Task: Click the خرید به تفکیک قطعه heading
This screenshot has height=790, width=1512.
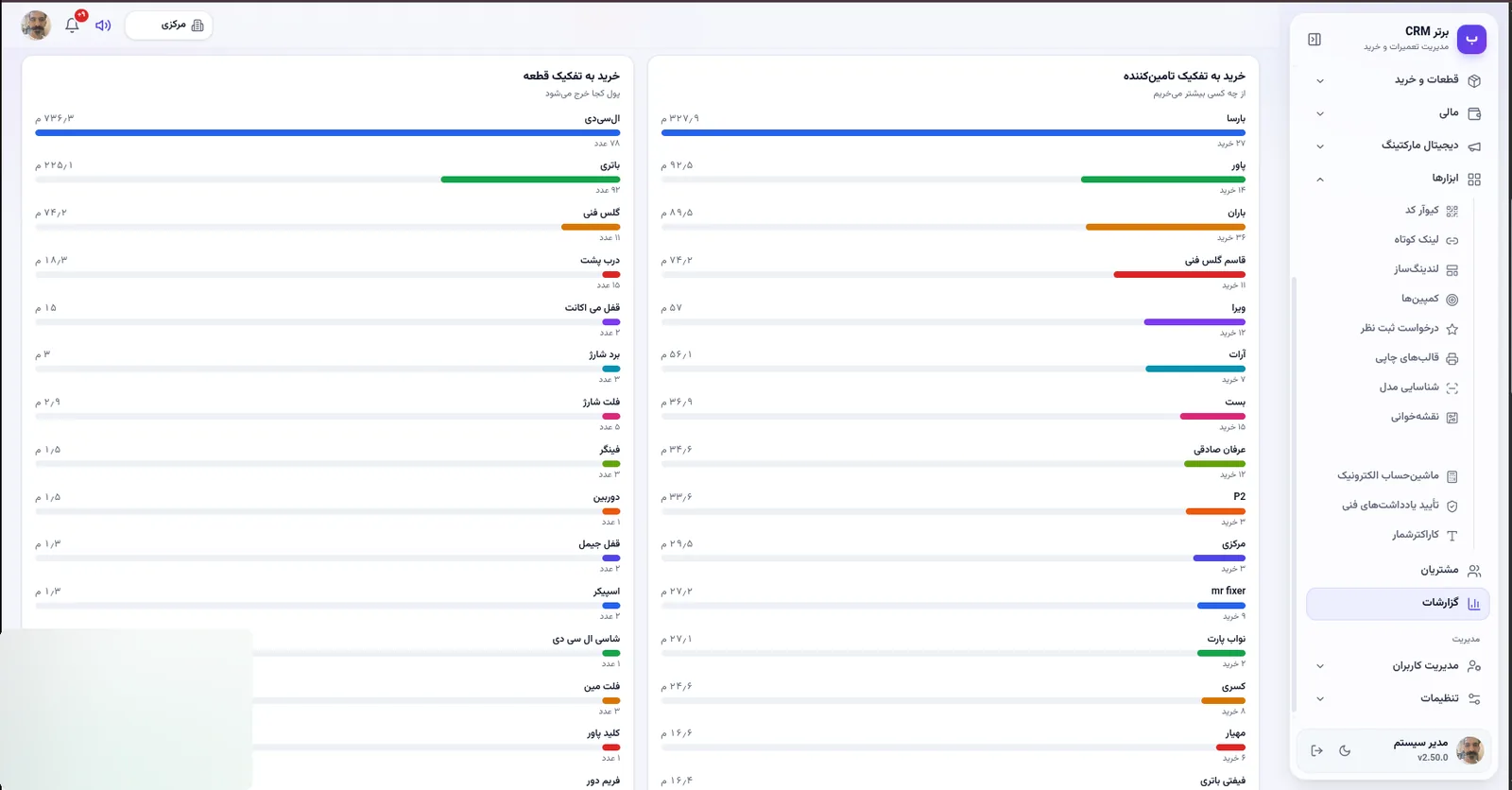Action: click(572, 76)
